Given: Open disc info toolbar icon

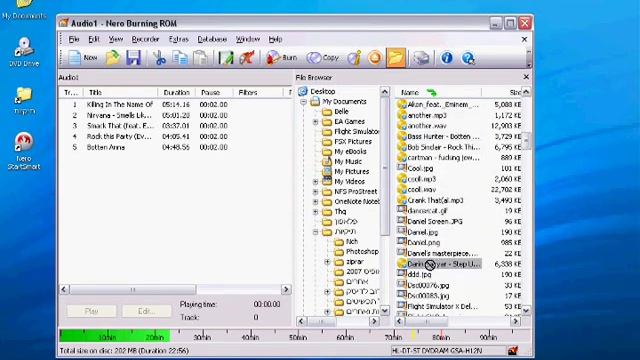Looking at the screenshot, I should (x=354, y=58).
